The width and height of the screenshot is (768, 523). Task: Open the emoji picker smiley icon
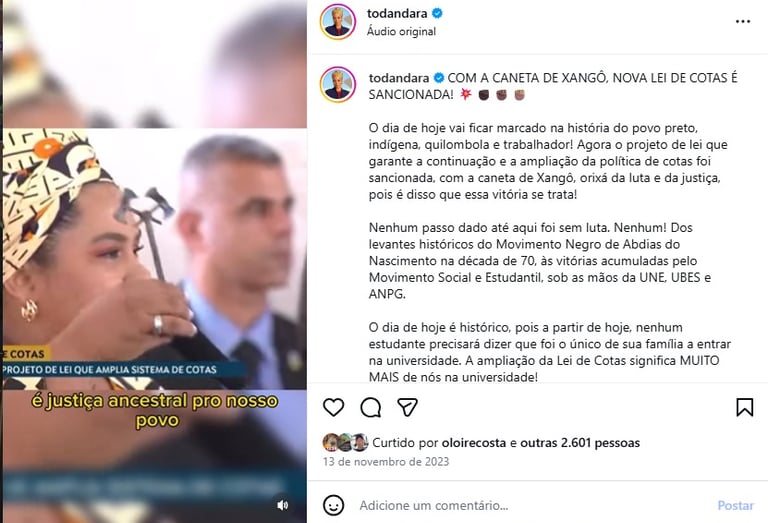(x=334, y=505)
